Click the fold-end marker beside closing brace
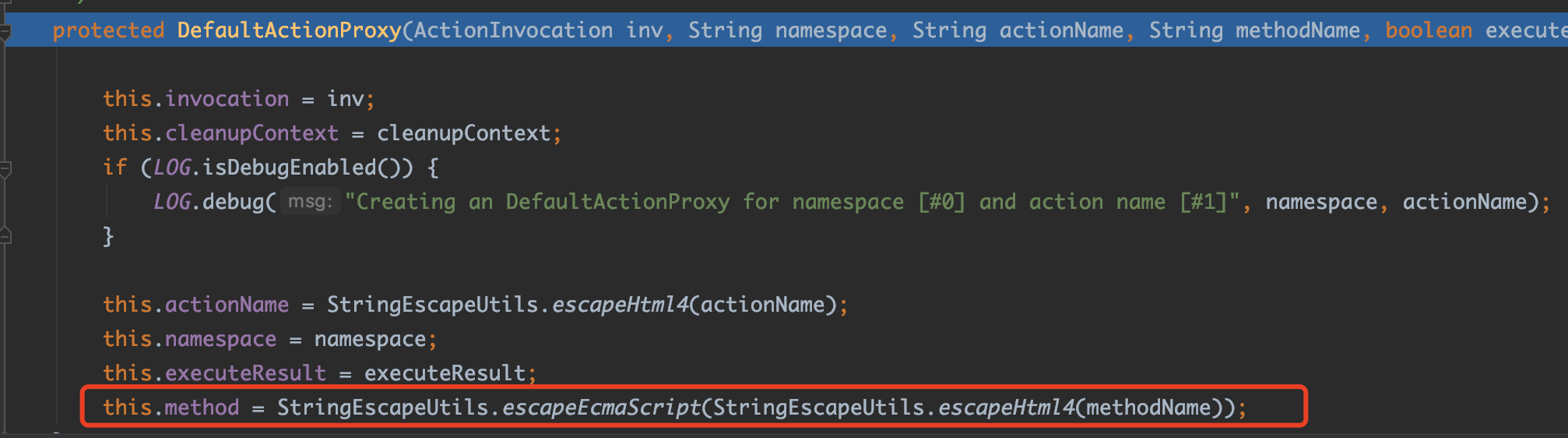The image size is (1568, 438). coord(5,235)
